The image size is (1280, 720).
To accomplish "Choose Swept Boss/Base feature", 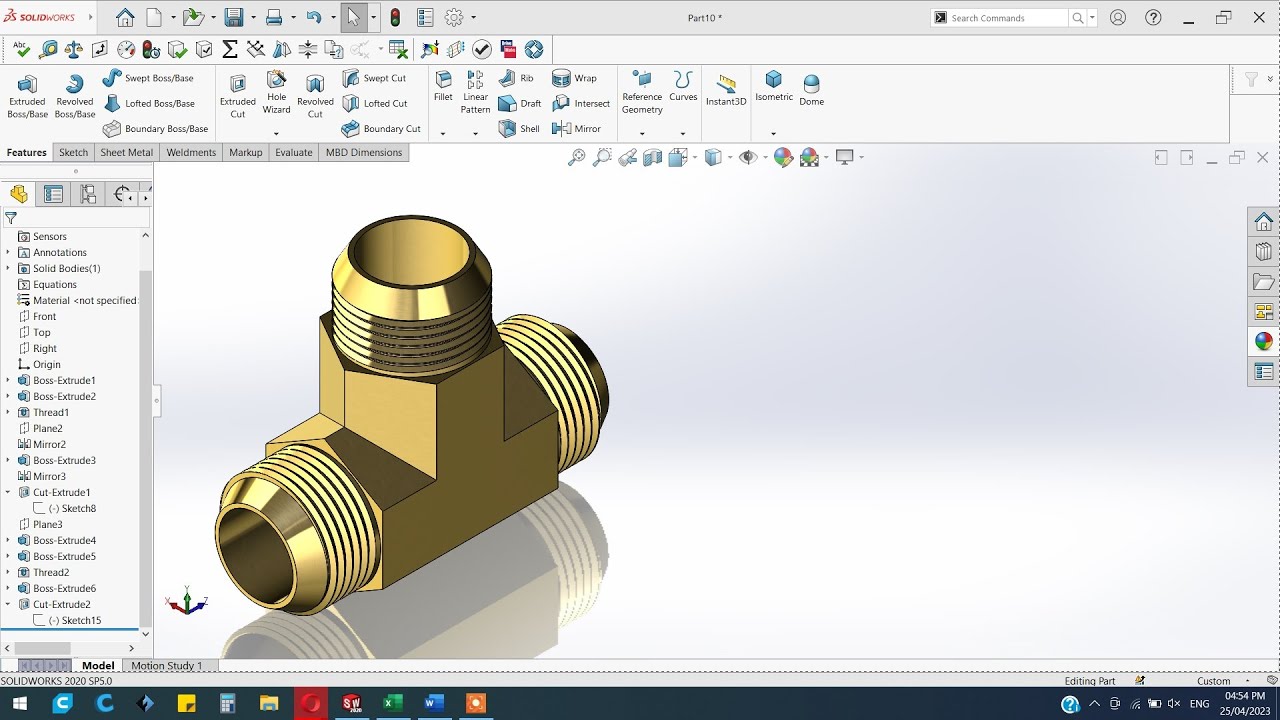I will point(148,78).
